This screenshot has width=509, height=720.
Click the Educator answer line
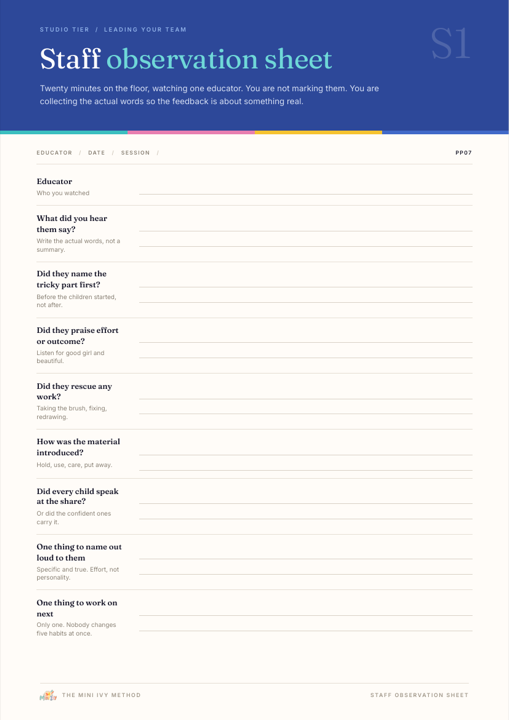click(x=305, y=194)
